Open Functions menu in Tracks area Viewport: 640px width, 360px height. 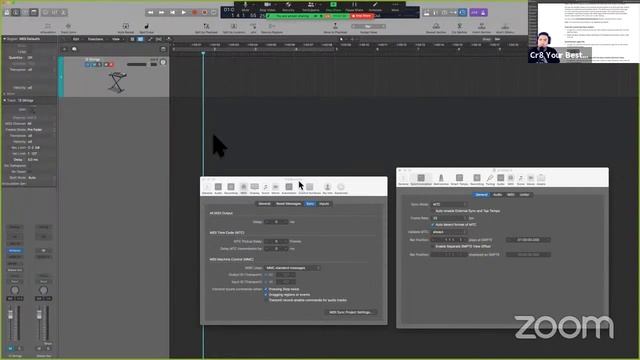point(96,39)
